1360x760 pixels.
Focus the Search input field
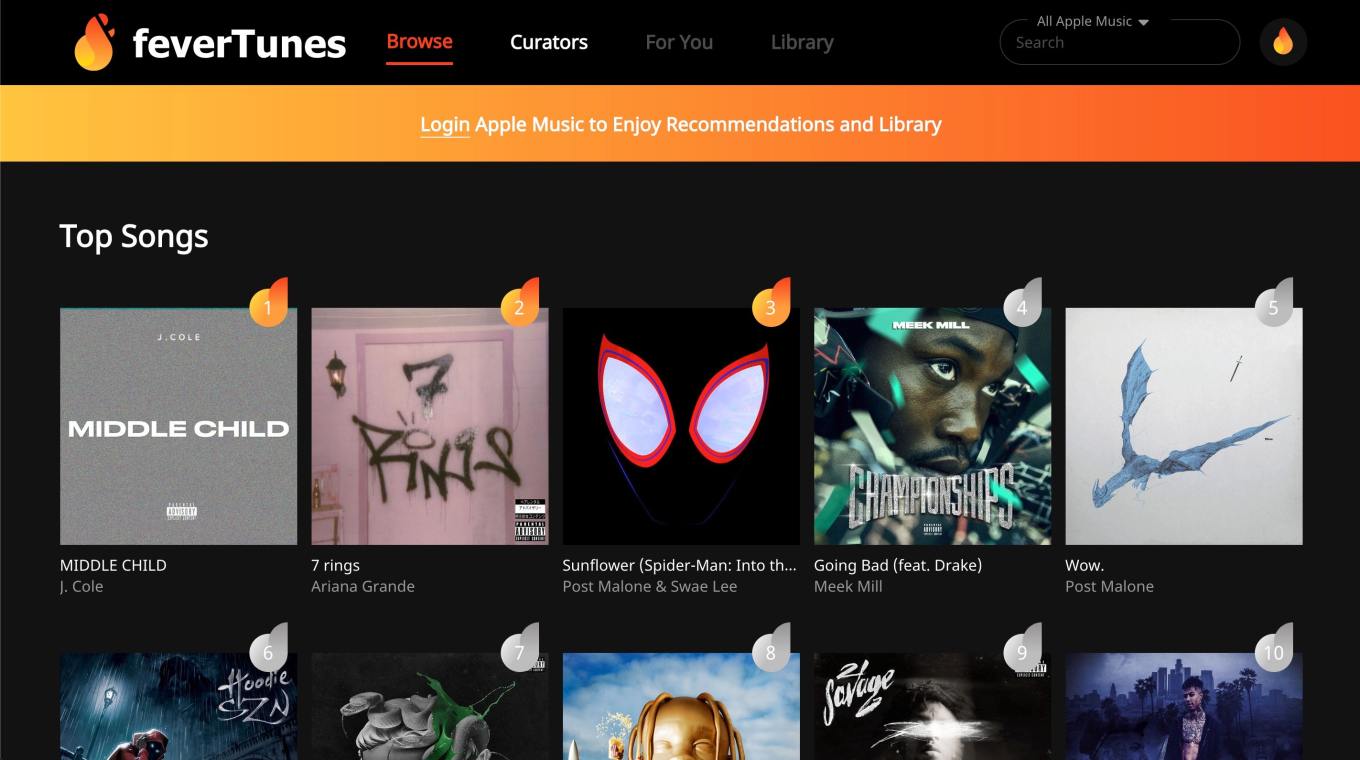tap(1120, 42)
